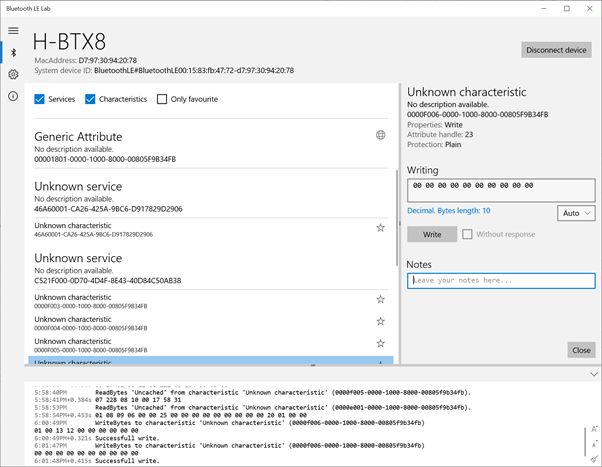Select the Generic Attribute service
Image resolution: width=602 pixels, height=467 pixels.
(x=211, y=147)
